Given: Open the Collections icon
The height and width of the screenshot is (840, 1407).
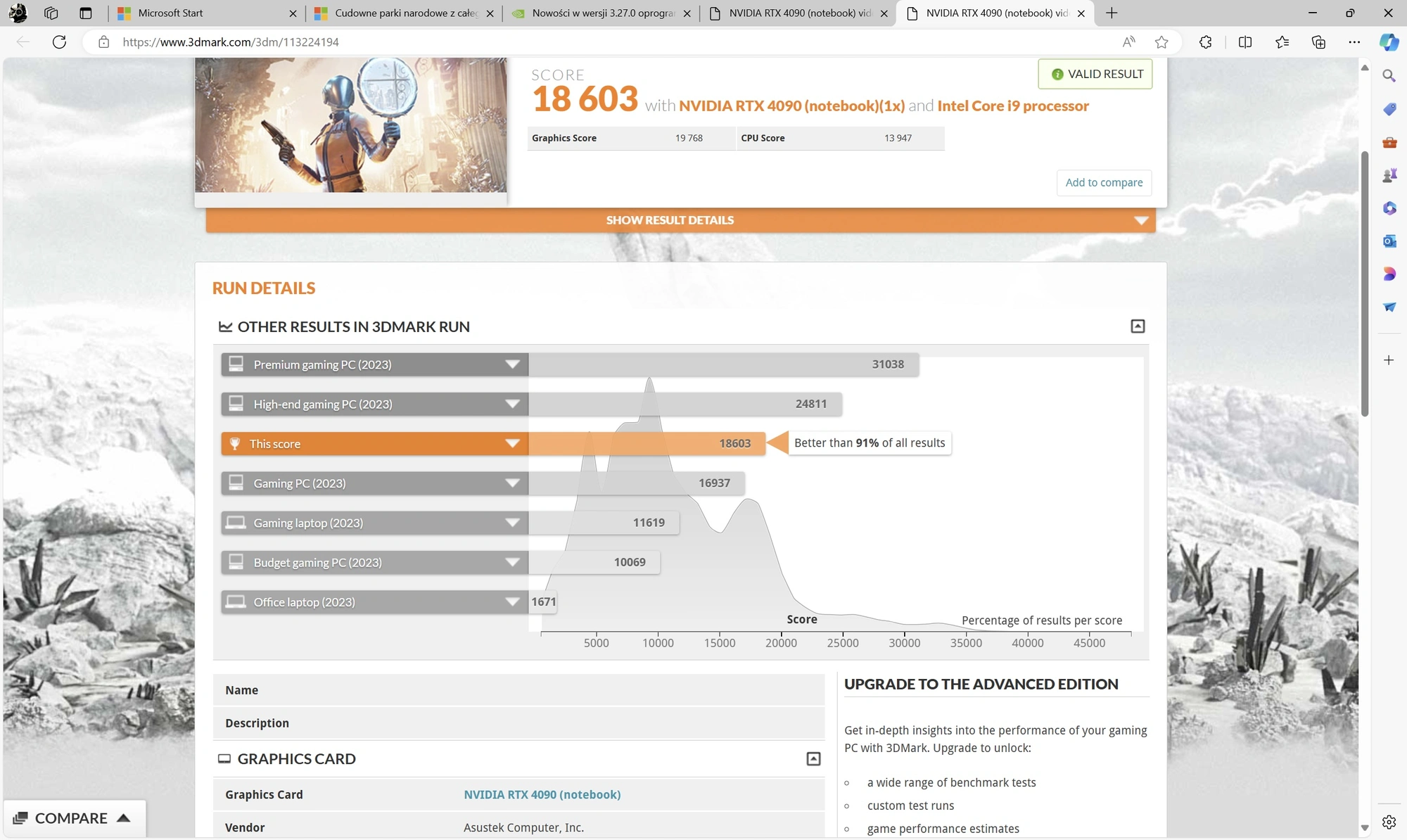Looking at the screenshot, I should pos(1318,42).
